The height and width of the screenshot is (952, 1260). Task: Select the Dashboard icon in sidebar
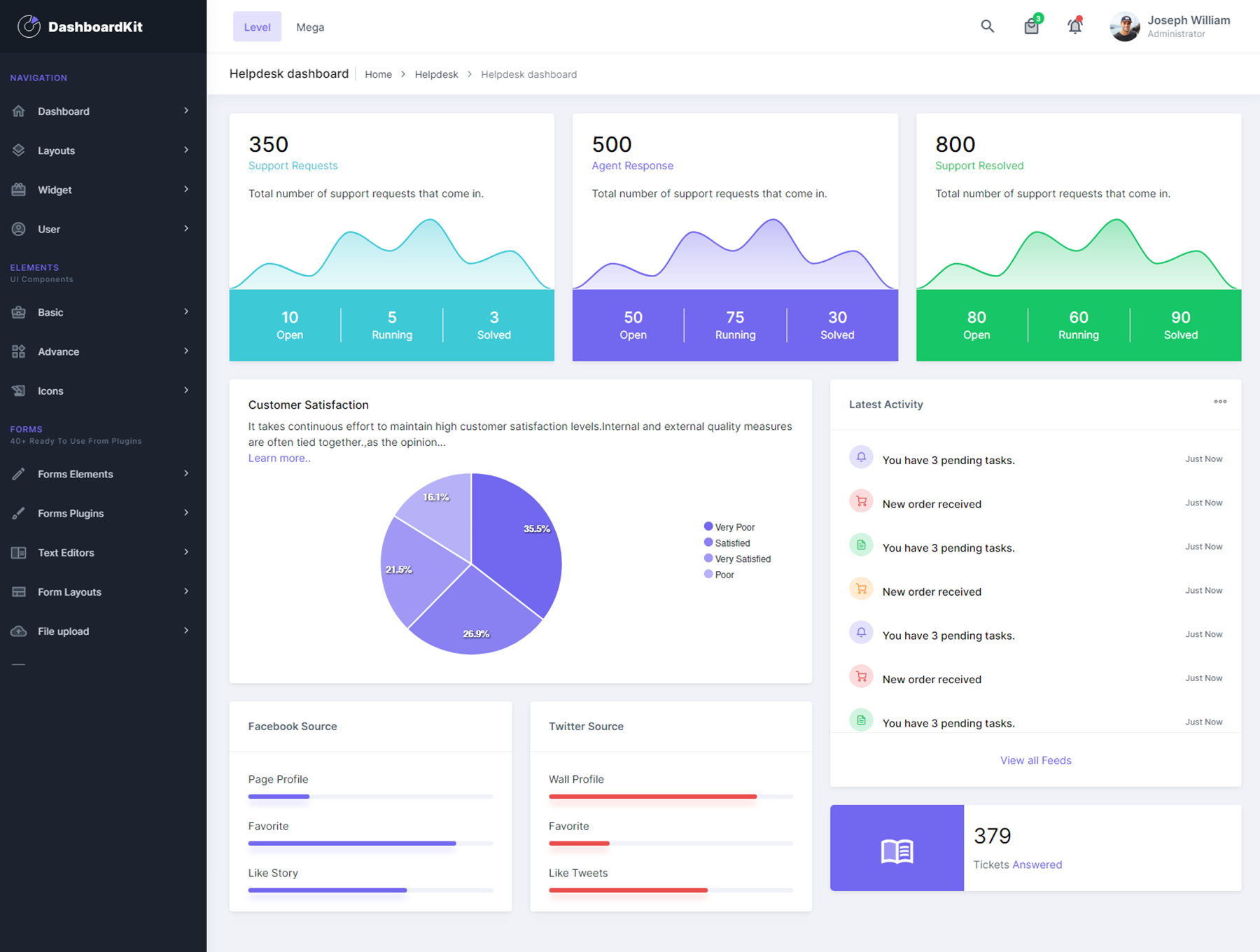pyautogui.click(x=19, y=111)
